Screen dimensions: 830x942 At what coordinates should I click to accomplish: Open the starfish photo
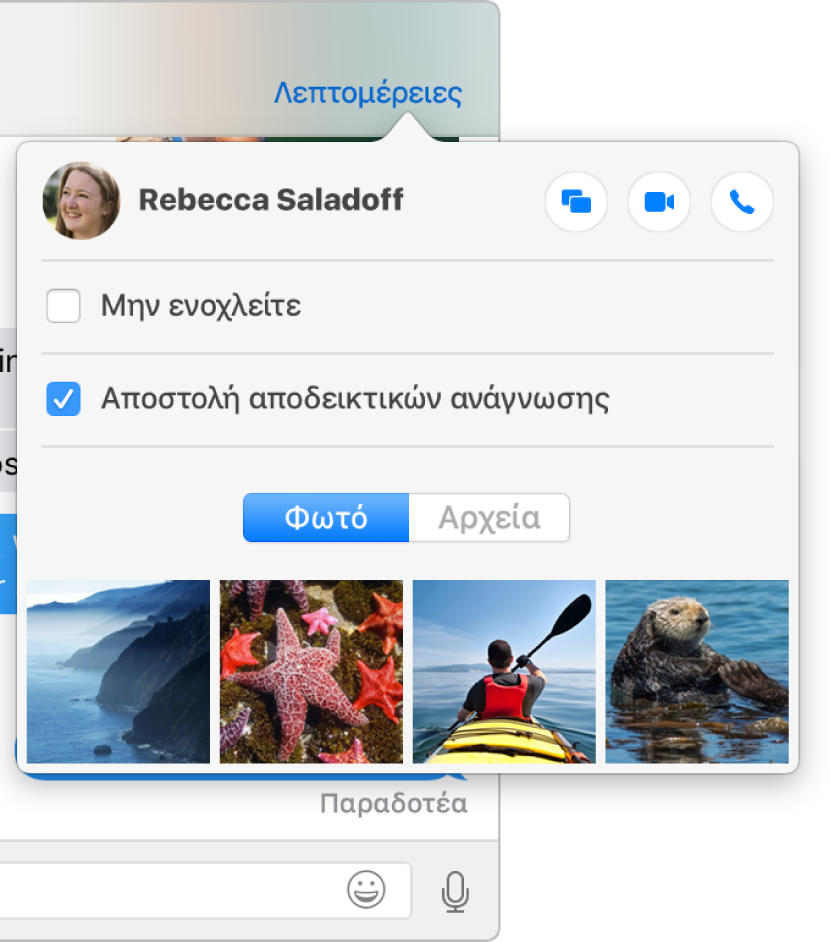click(x=311, y=672)
